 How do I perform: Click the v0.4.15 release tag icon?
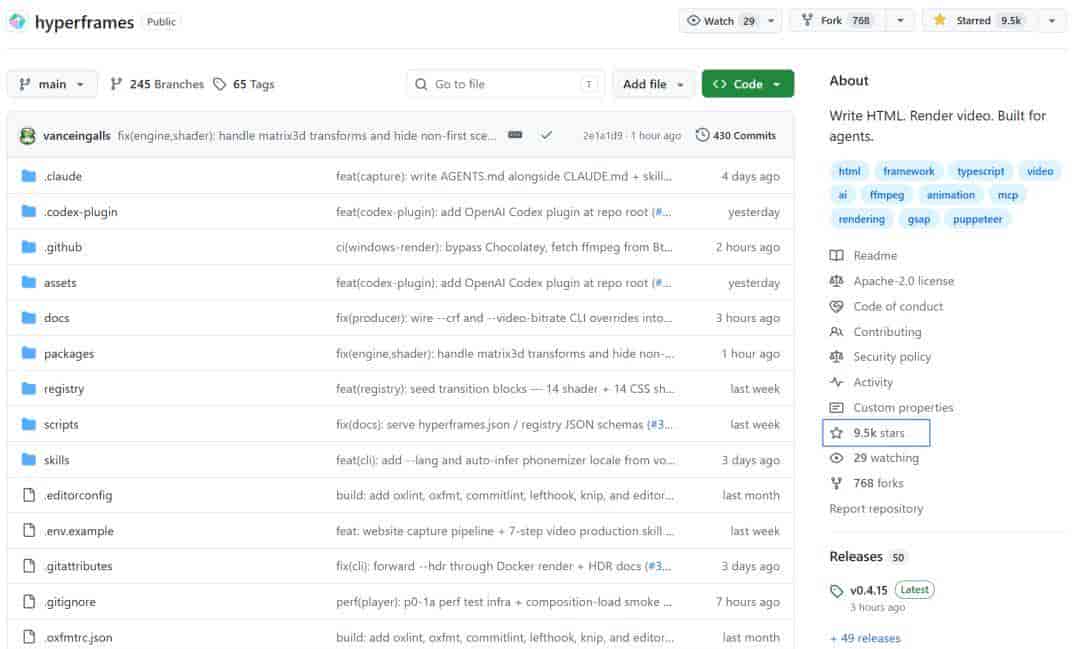(836, 591)
